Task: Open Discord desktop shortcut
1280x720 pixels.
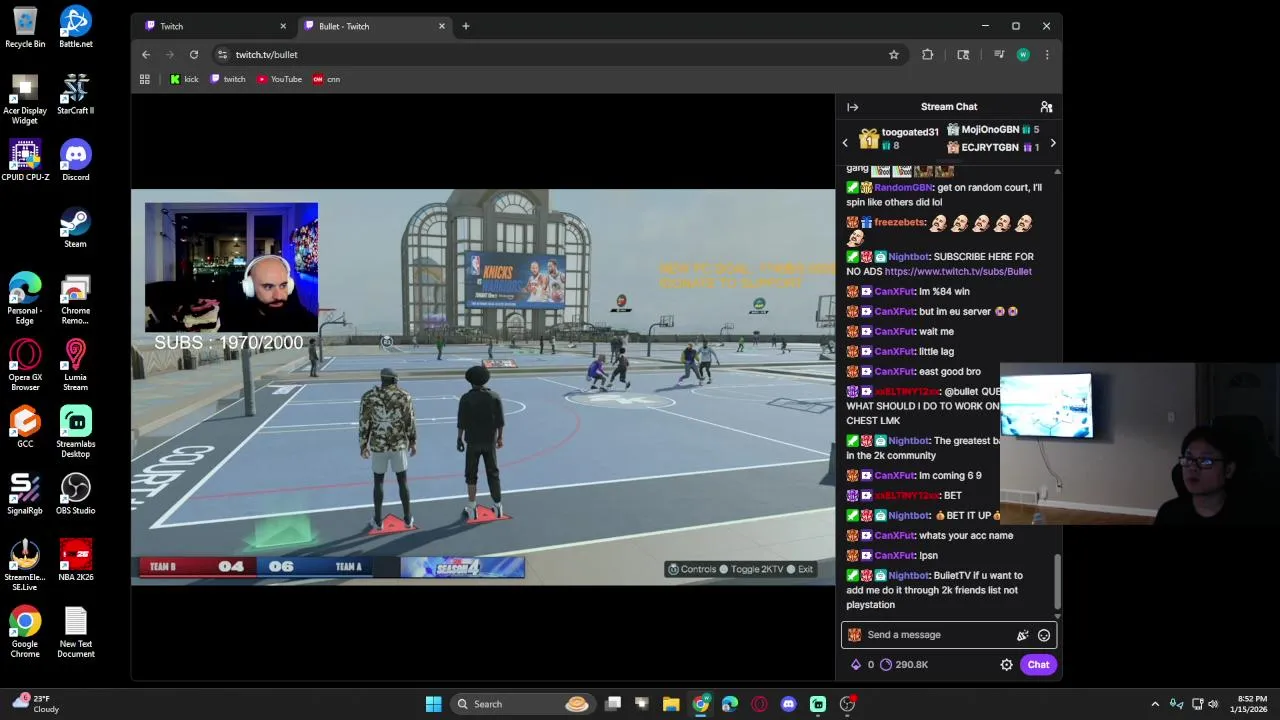Action: point(75,161)
